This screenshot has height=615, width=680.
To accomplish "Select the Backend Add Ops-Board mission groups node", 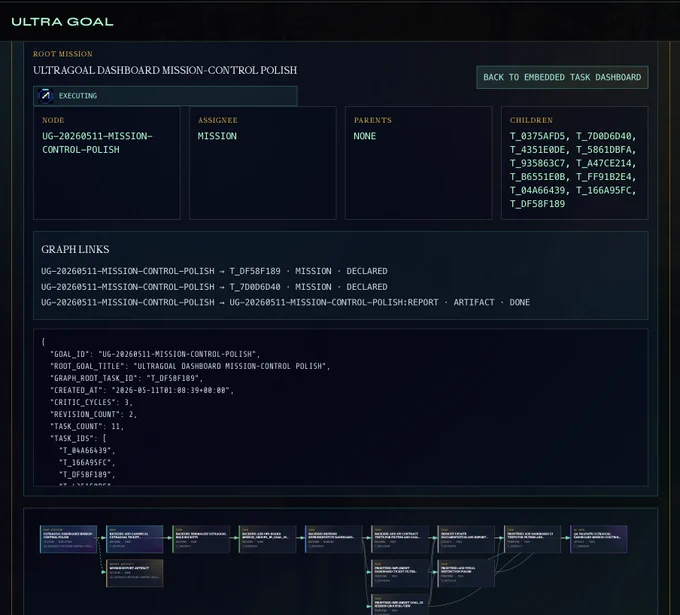I will [267, 539].
